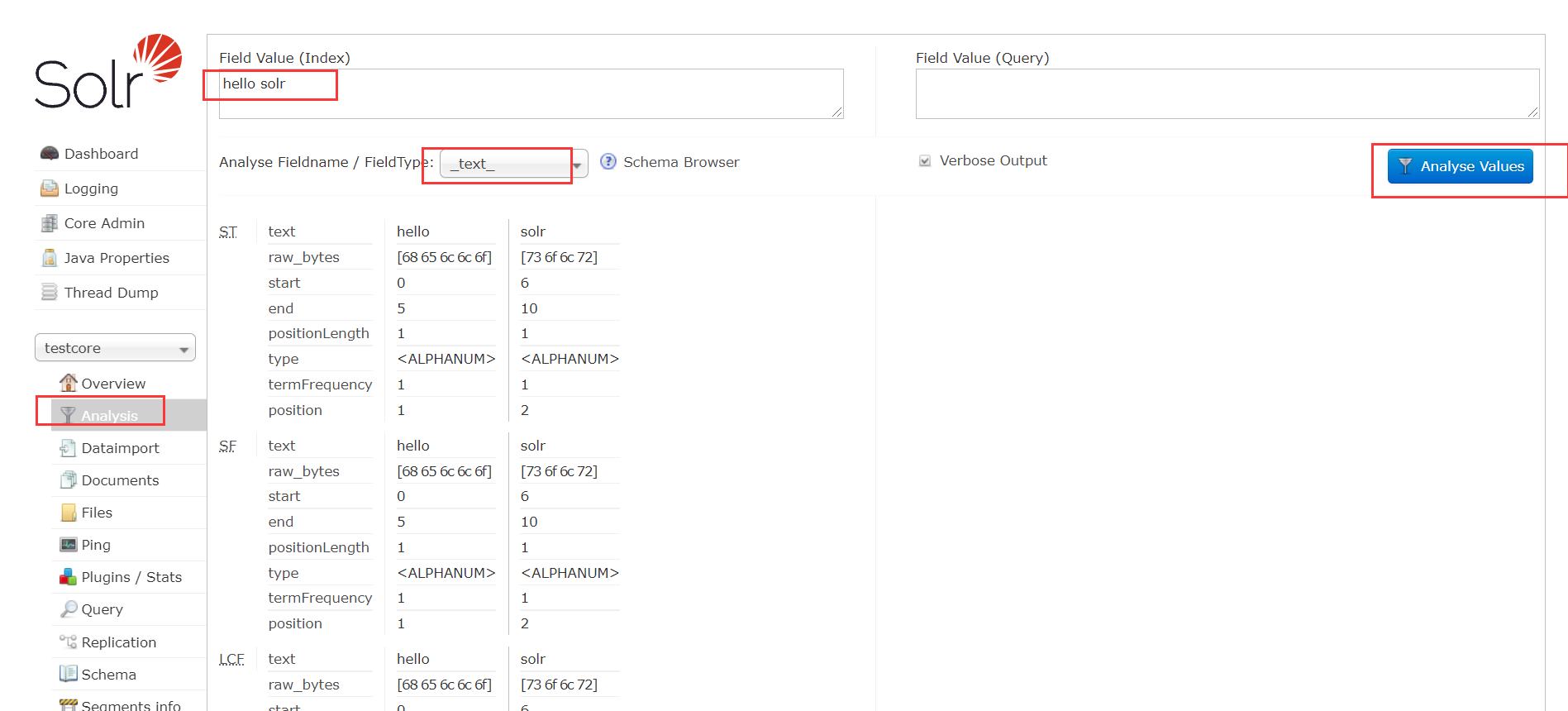This screenshot has height=711, width=1568.
Task: Click the Core Admin server icon
Action: tap(50, 223)
